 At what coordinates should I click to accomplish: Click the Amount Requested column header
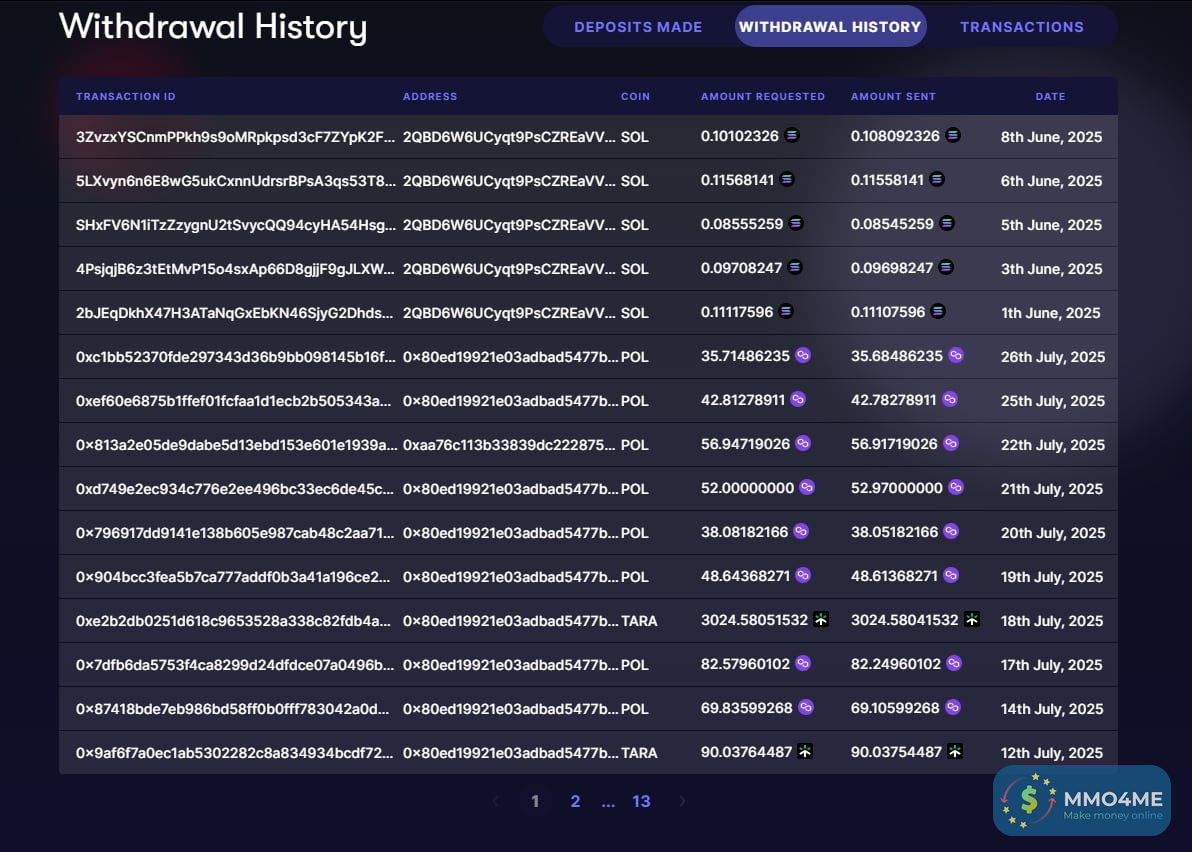[x=762, y=97]
